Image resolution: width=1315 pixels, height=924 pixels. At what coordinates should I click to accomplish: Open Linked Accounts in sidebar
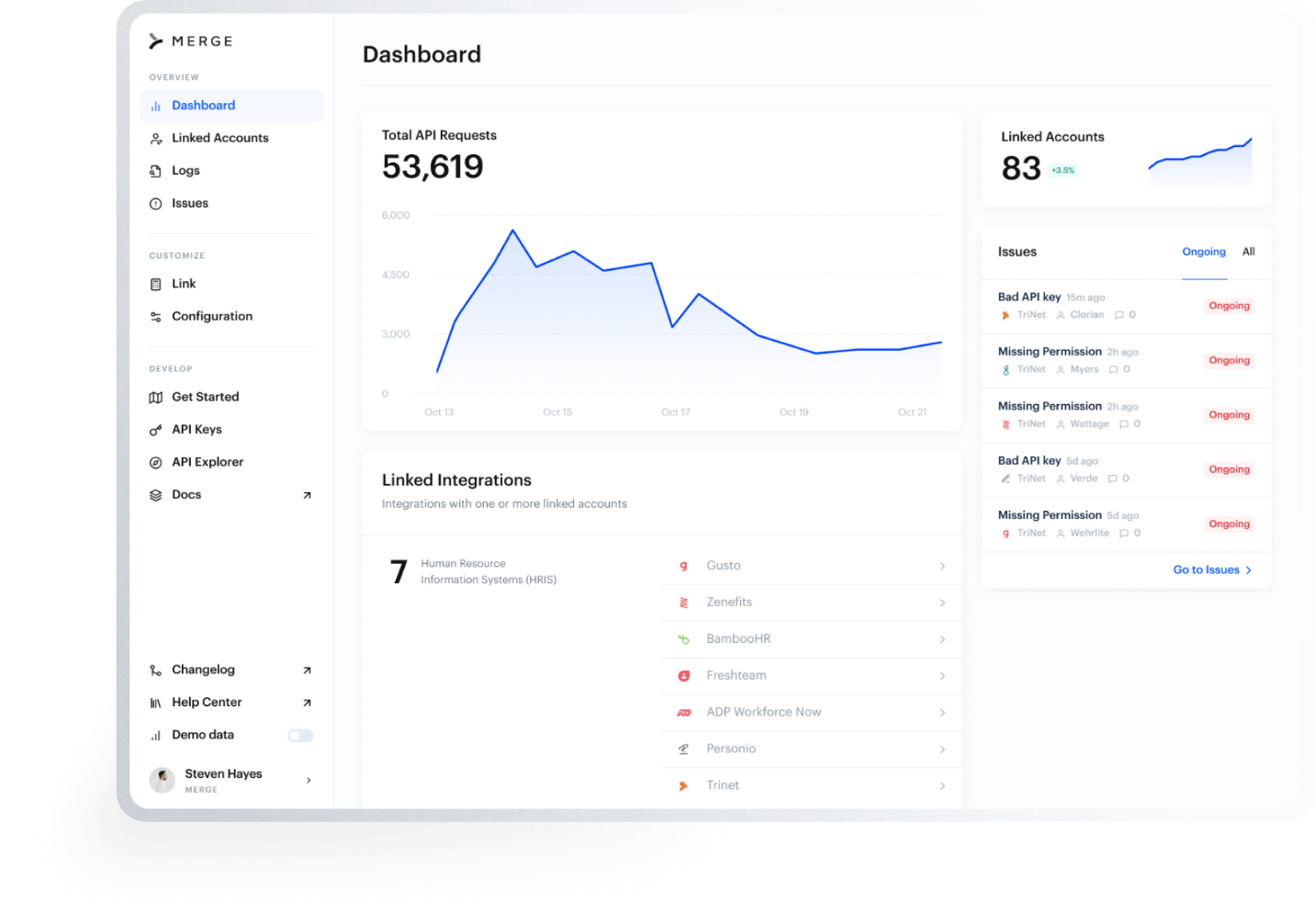[x=231, y=139]
